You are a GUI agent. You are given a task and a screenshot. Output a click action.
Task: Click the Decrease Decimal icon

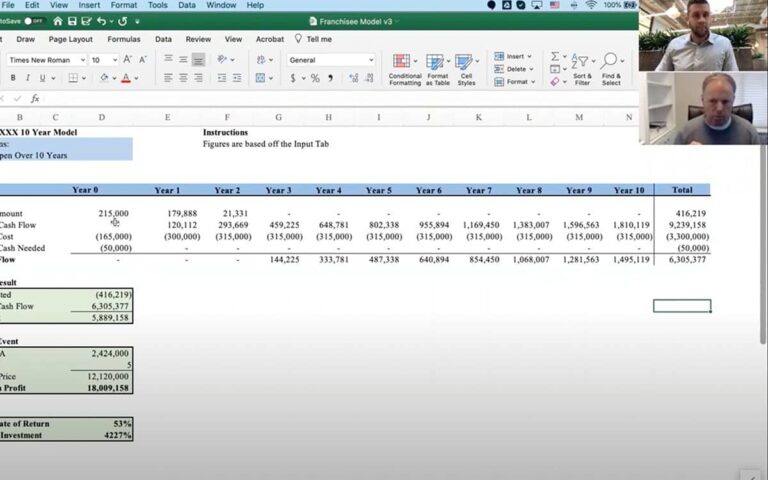[369, 78]
